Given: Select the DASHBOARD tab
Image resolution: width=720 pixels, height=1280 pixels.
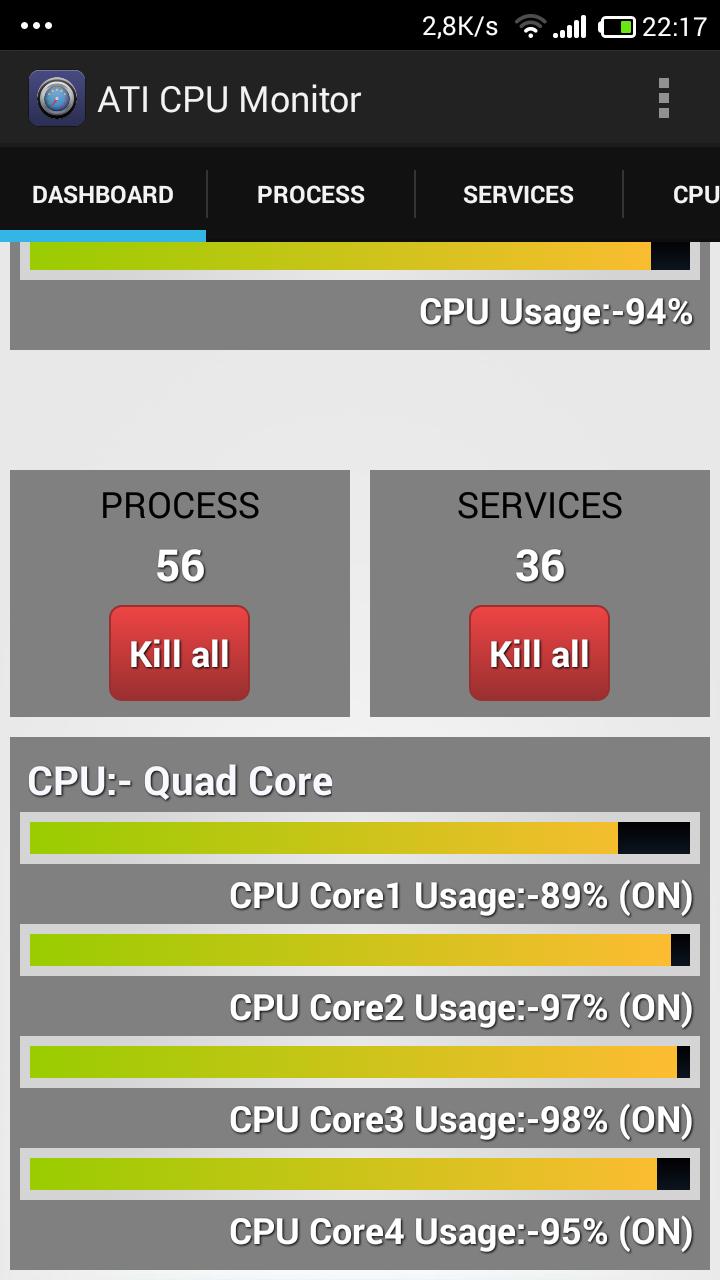Looking at the screenshot, I should point(103,194).
